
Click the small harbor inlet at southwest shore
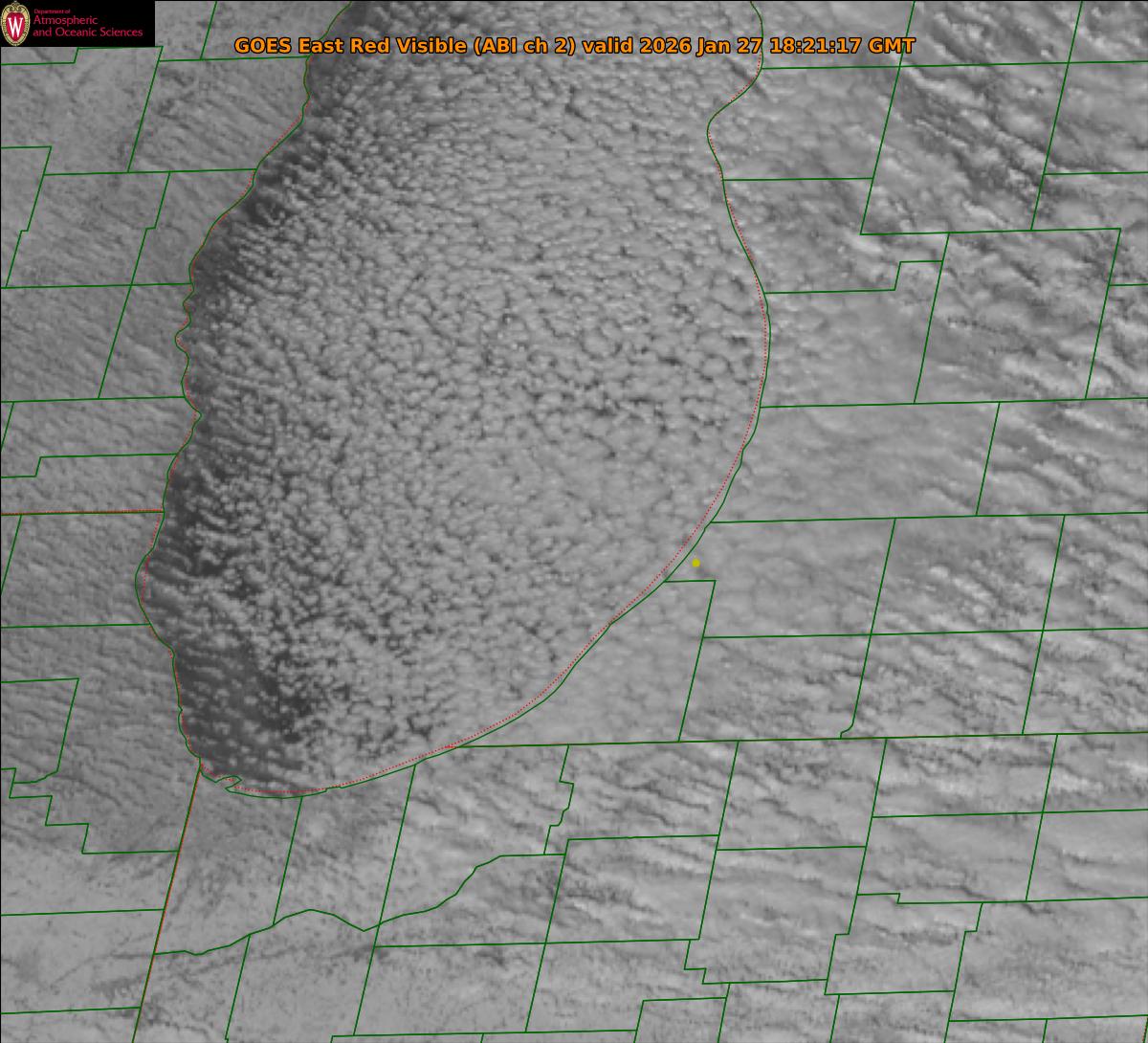click(227, 782)
